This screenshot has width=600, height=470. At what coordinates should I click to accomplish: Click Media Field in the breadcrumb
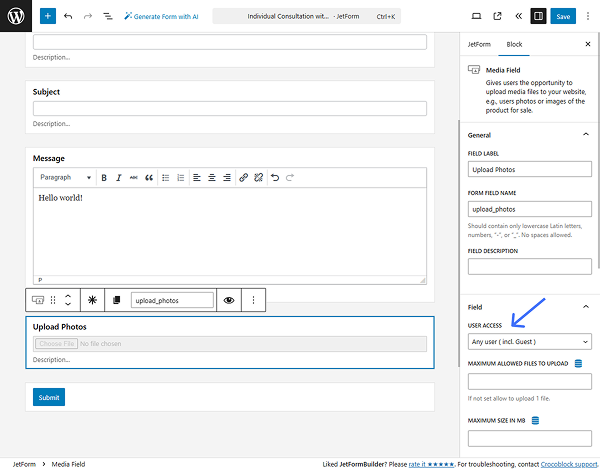coord(68,464)
